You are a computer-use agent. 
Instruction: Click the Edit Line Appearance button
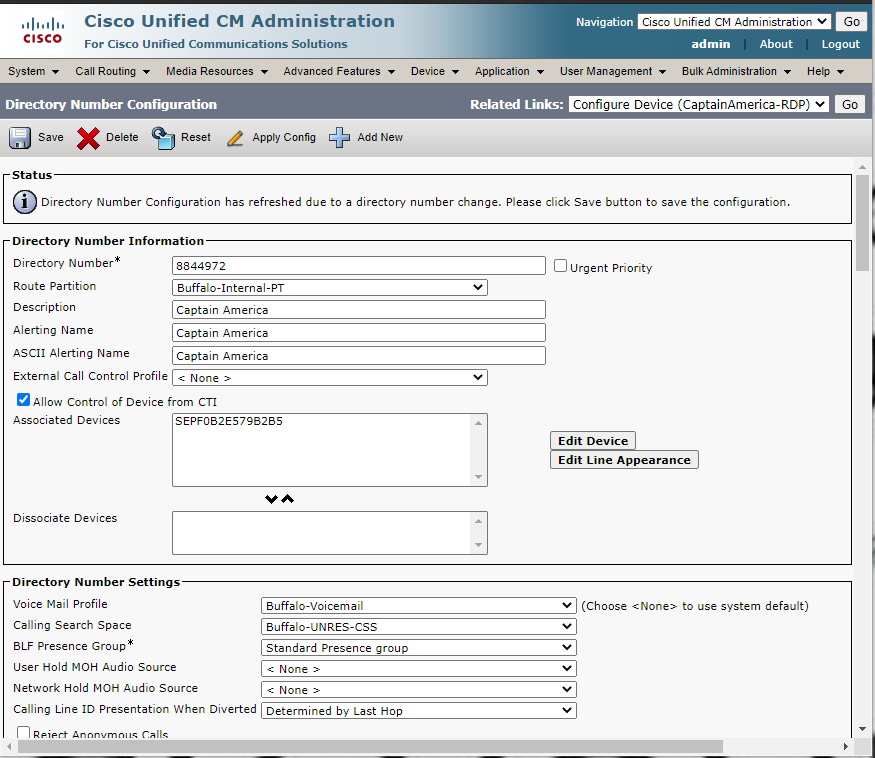point(624,460)
